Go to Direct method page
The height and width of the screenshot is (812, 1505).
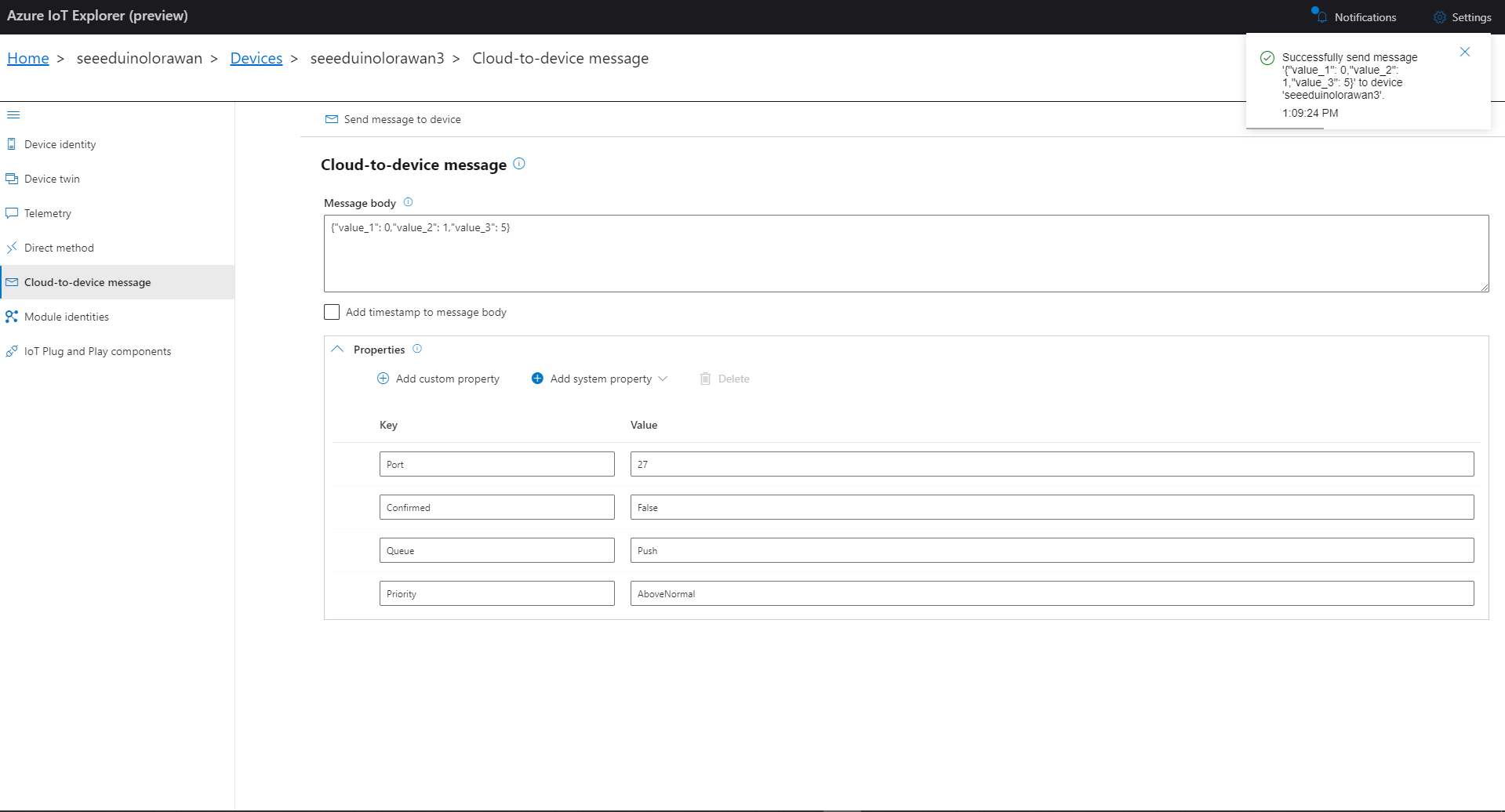pos(59,248)
